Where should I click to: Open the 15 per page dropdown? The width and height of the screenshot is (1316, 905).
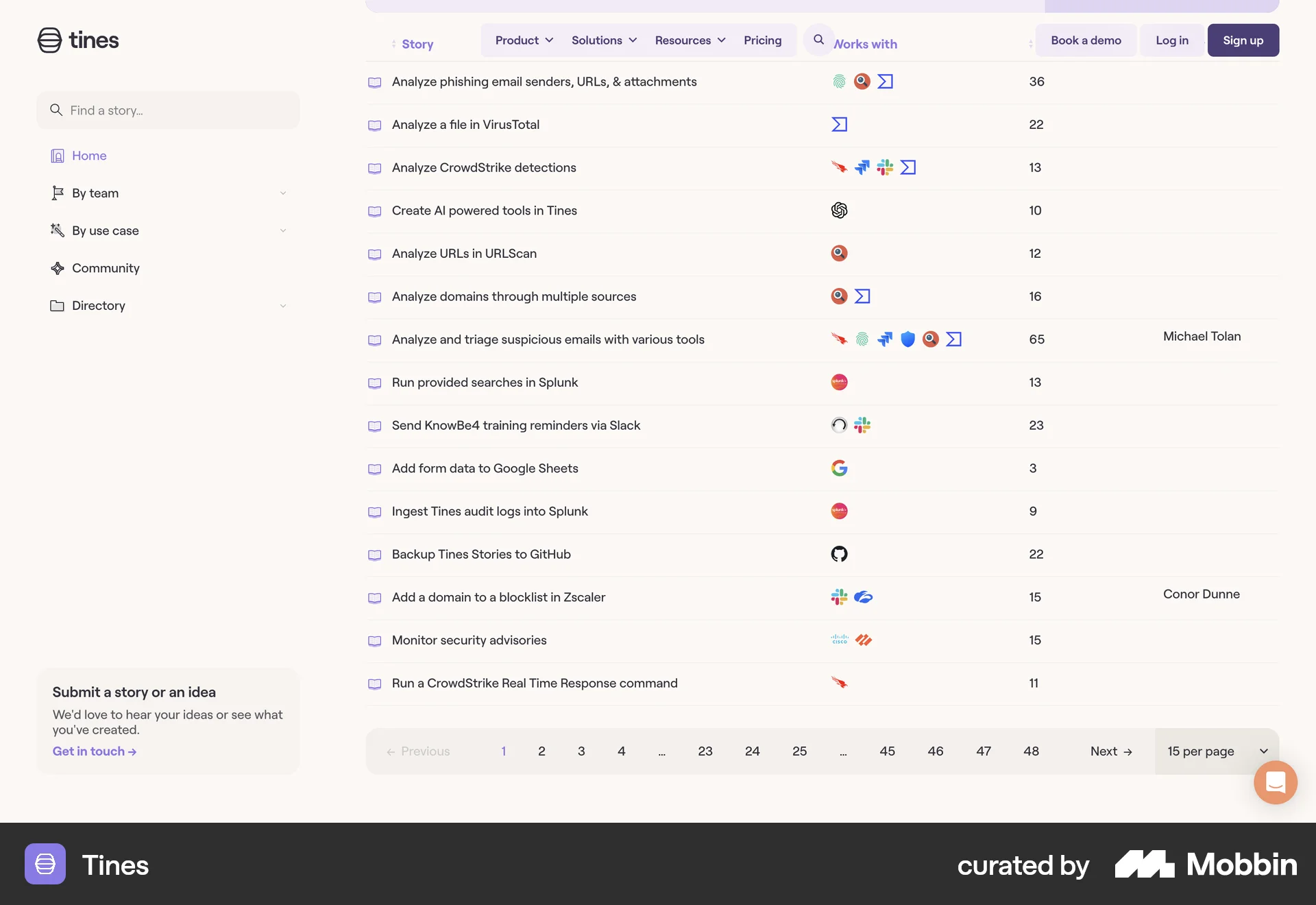pyautogui.click(x=1215, y=751)
